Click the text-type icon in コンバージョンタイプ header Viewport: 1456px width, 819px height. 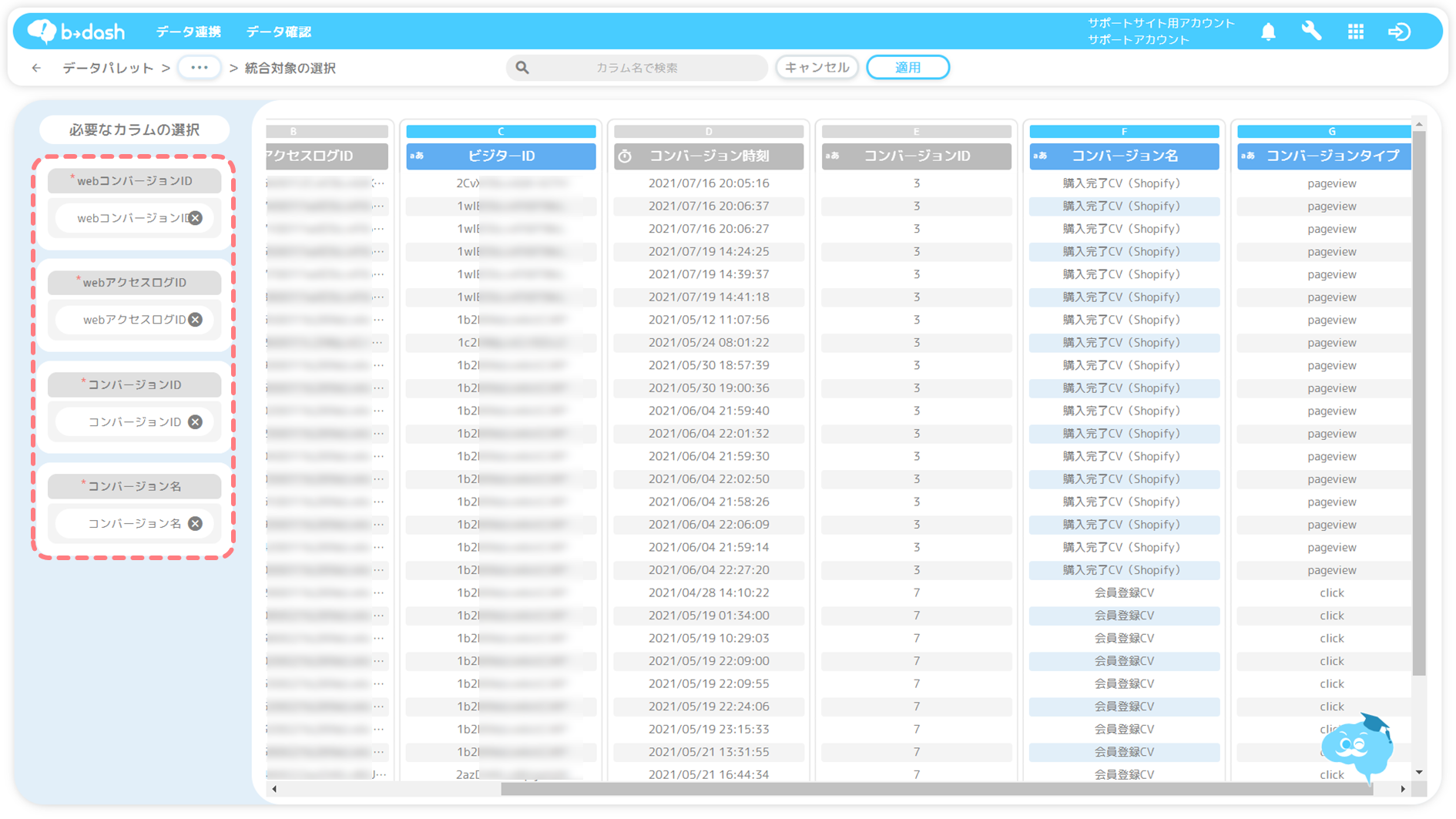[x=1248, y=156]
